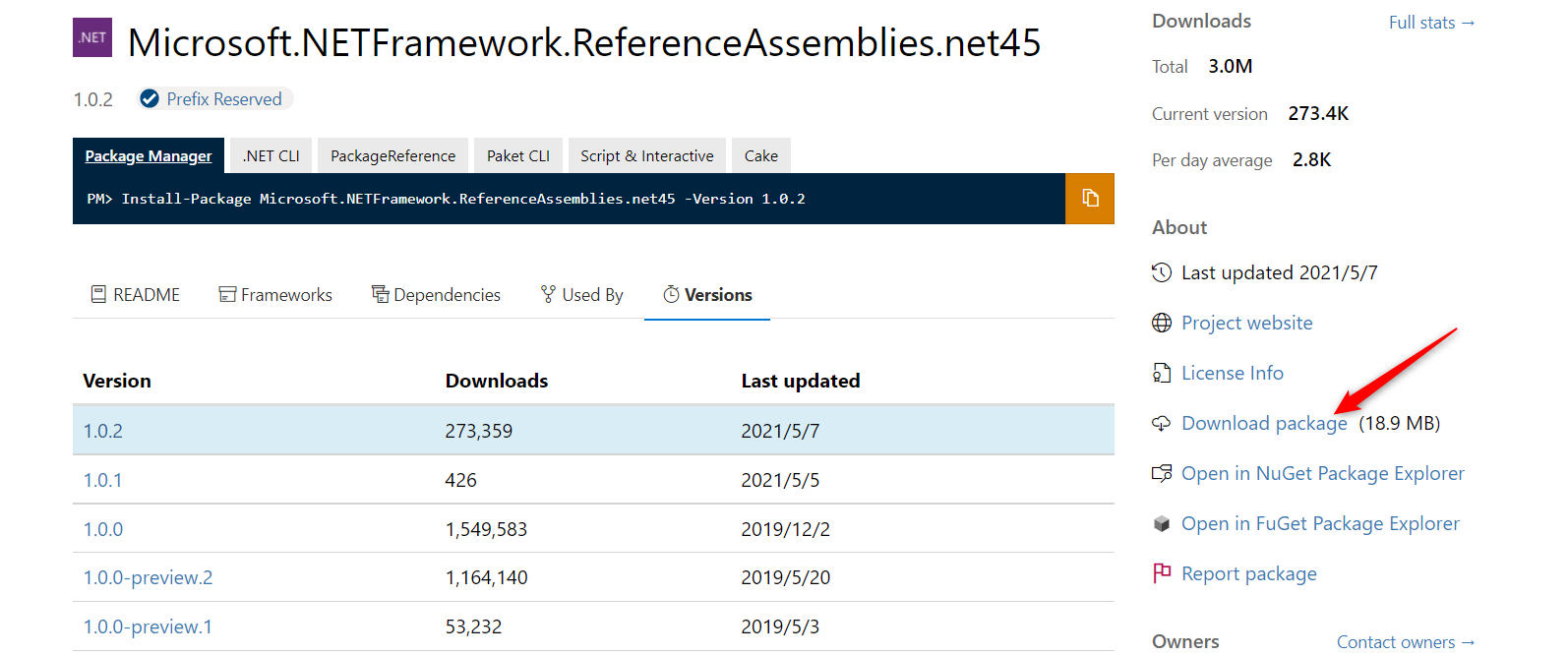Click the Current version 273.4K value
This screenshot has width=1568, height=655.
tap(1318, 113)
